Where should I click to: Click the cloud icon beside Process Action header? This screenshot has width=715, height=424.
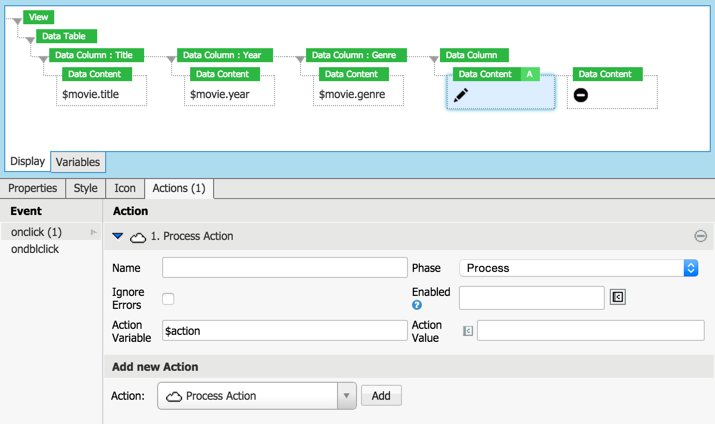tap(138, 237)
